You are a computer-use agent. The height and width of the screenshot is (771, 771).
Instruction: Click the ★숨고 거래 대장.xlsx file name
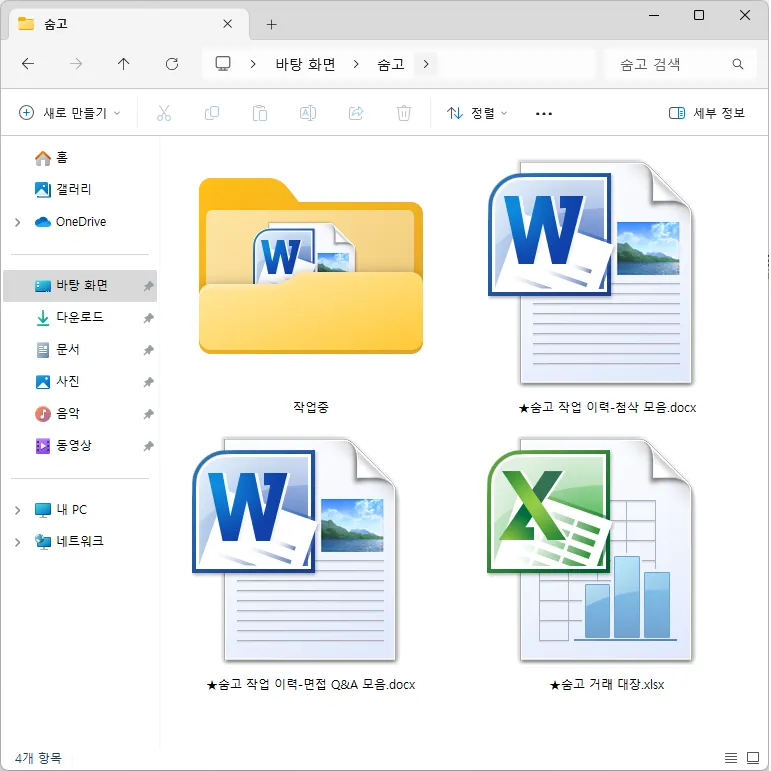[x=607, y=684]
